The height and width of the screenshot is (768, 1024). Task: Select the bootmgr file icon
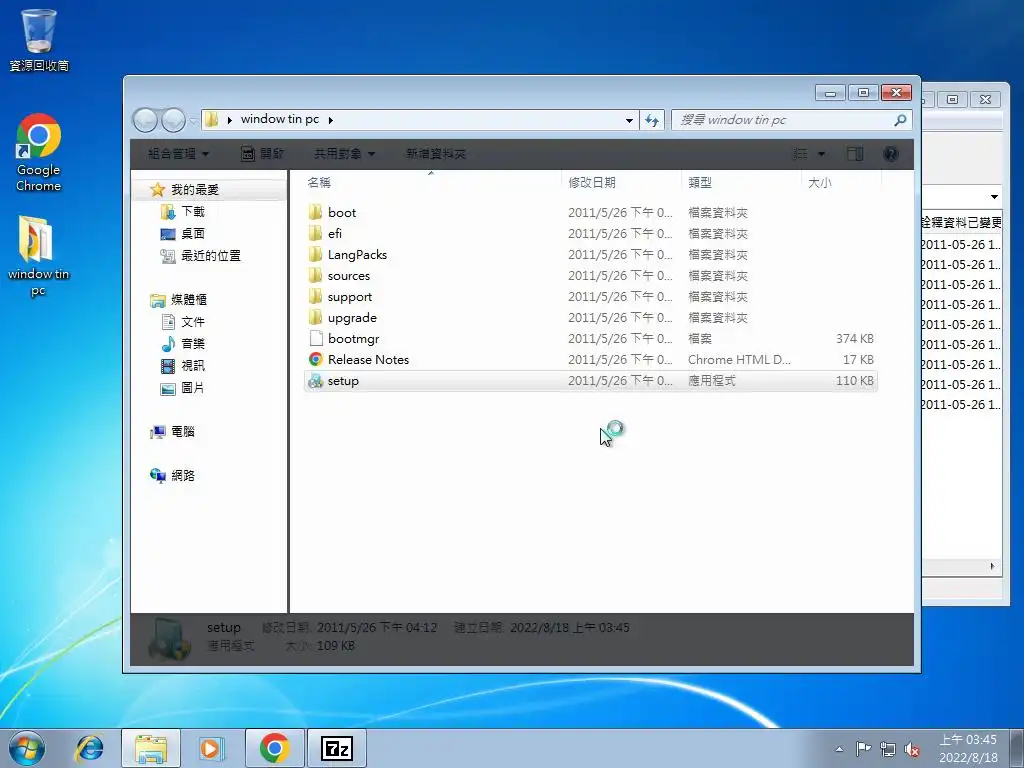pos(316,338)
